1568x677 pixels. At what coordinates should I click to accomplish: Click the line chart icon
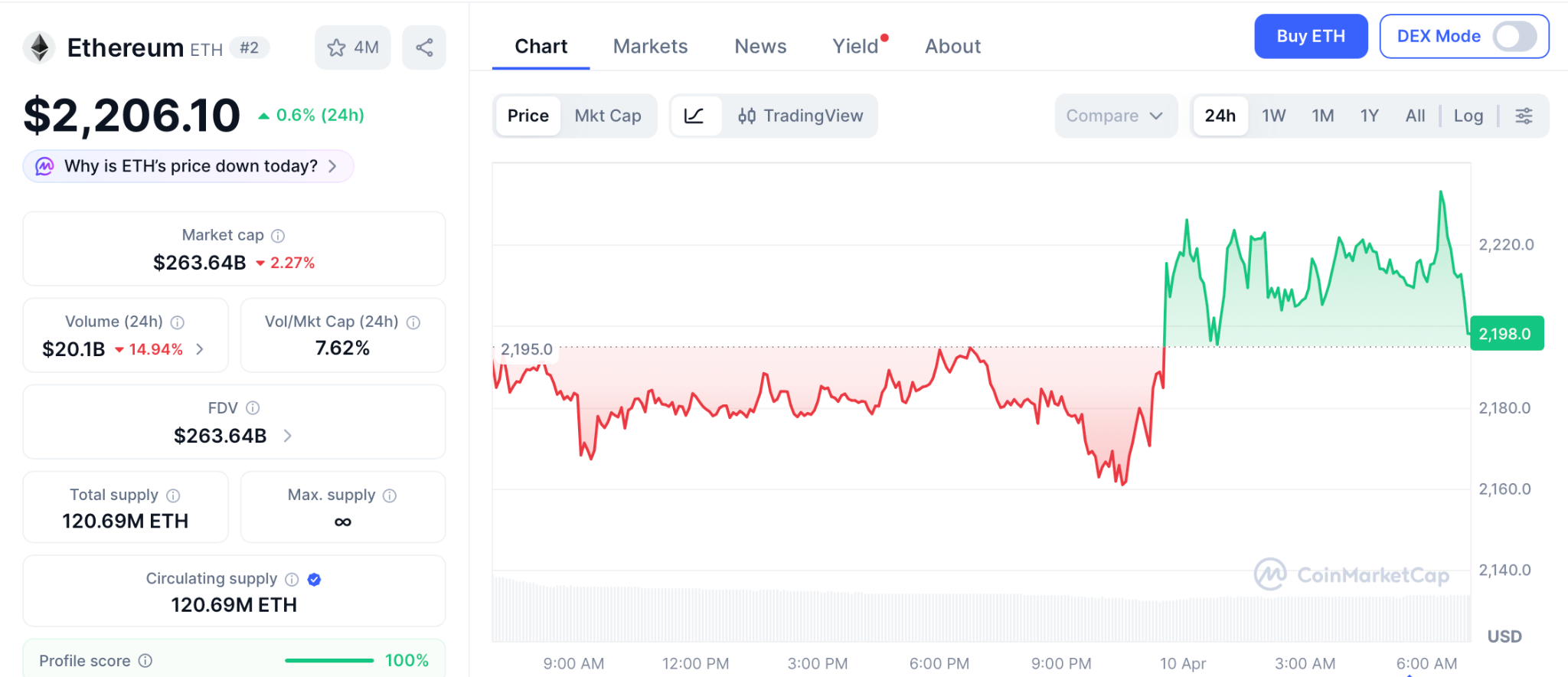tap(694, 116)
